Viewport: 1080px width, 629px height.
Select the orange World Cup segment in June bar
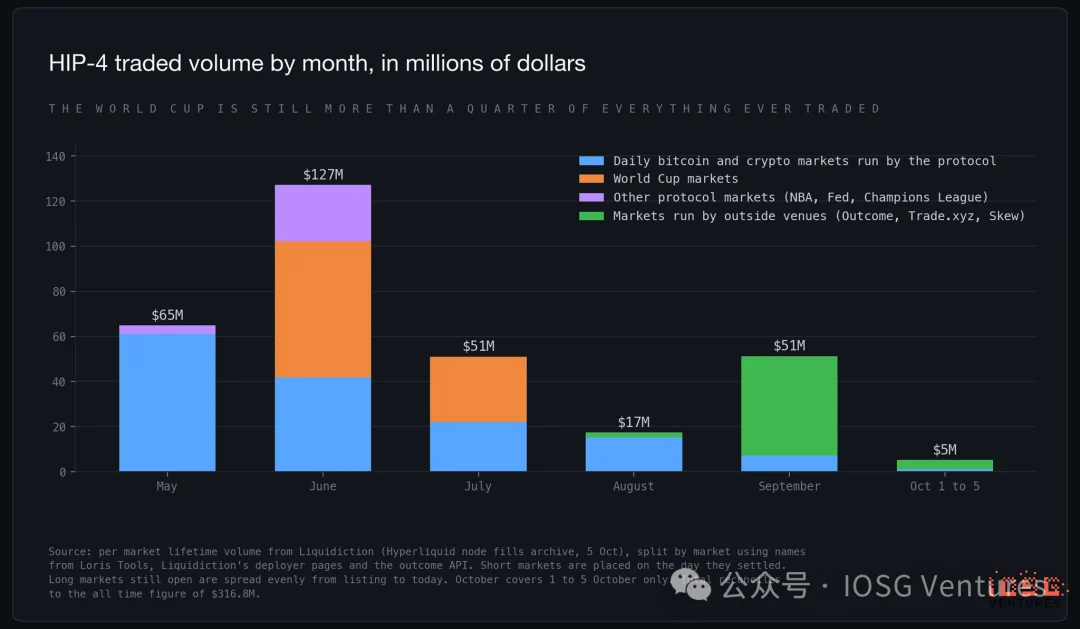pos(322,309)
